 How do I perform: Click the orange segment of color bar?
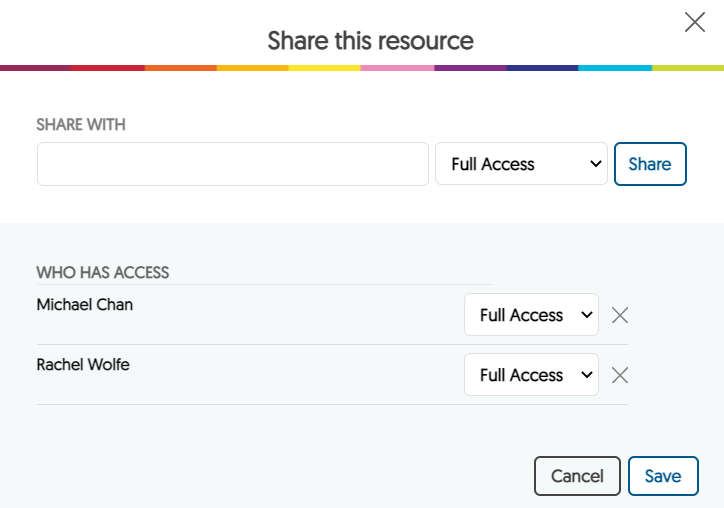pos(181,68)
